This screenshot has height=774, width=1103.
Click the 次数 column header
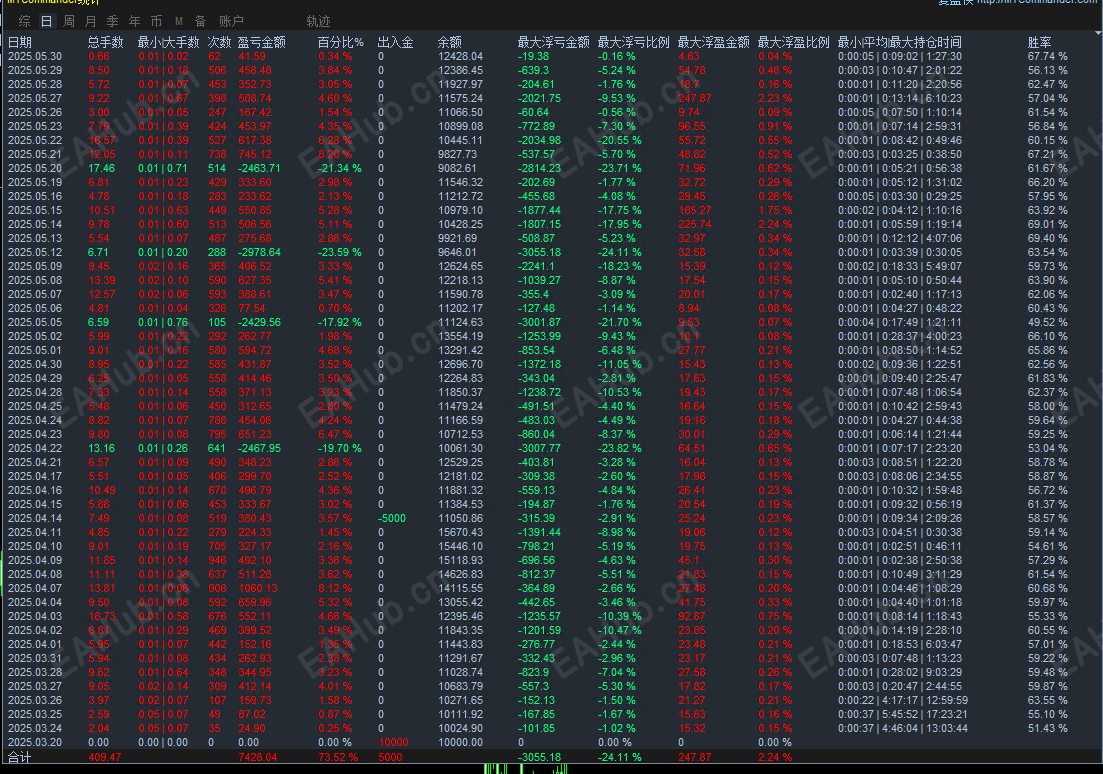point(219,42)
